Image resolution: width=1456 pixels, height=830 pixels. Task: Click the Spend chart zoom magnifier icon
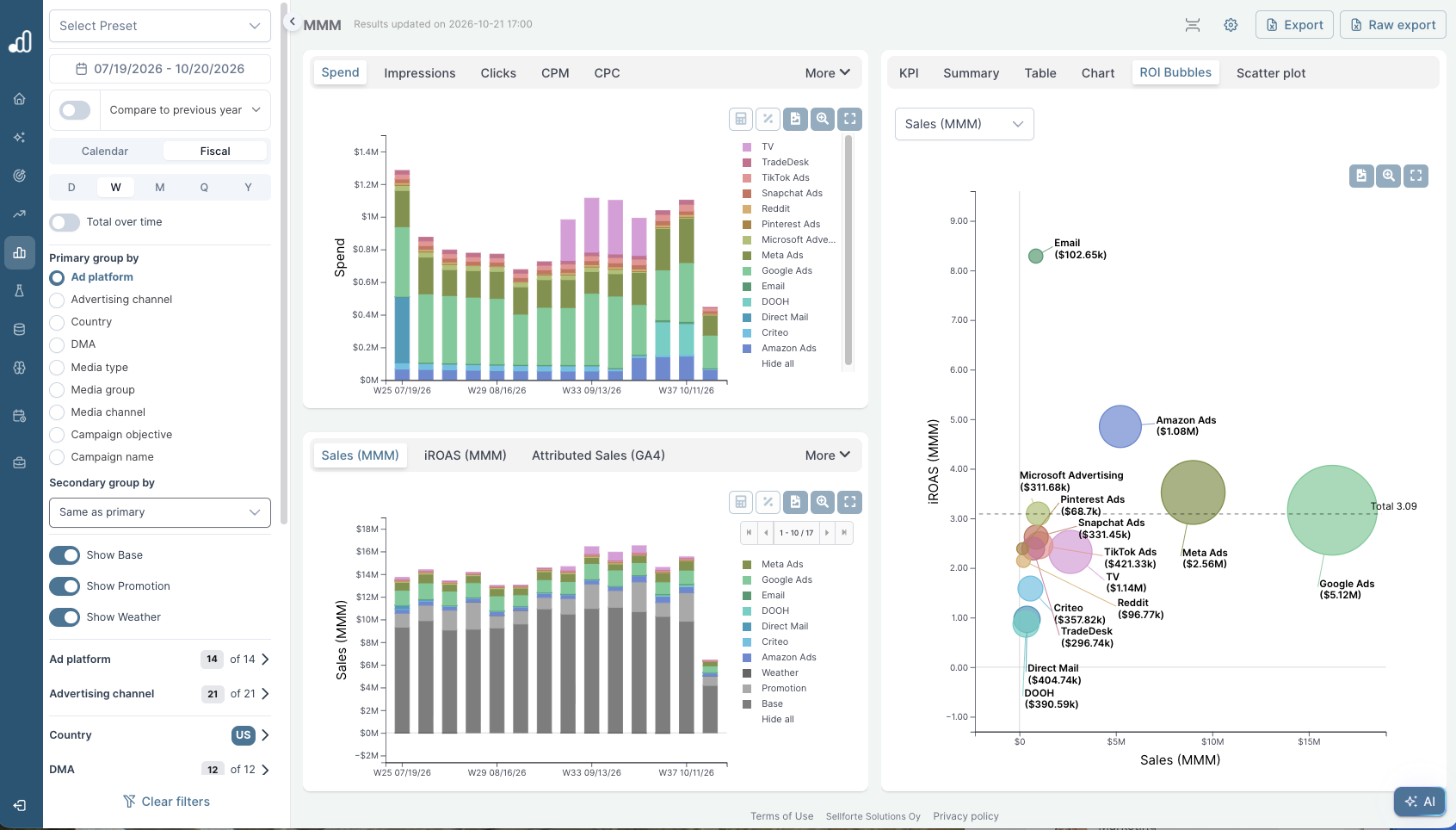coord(823,119)
